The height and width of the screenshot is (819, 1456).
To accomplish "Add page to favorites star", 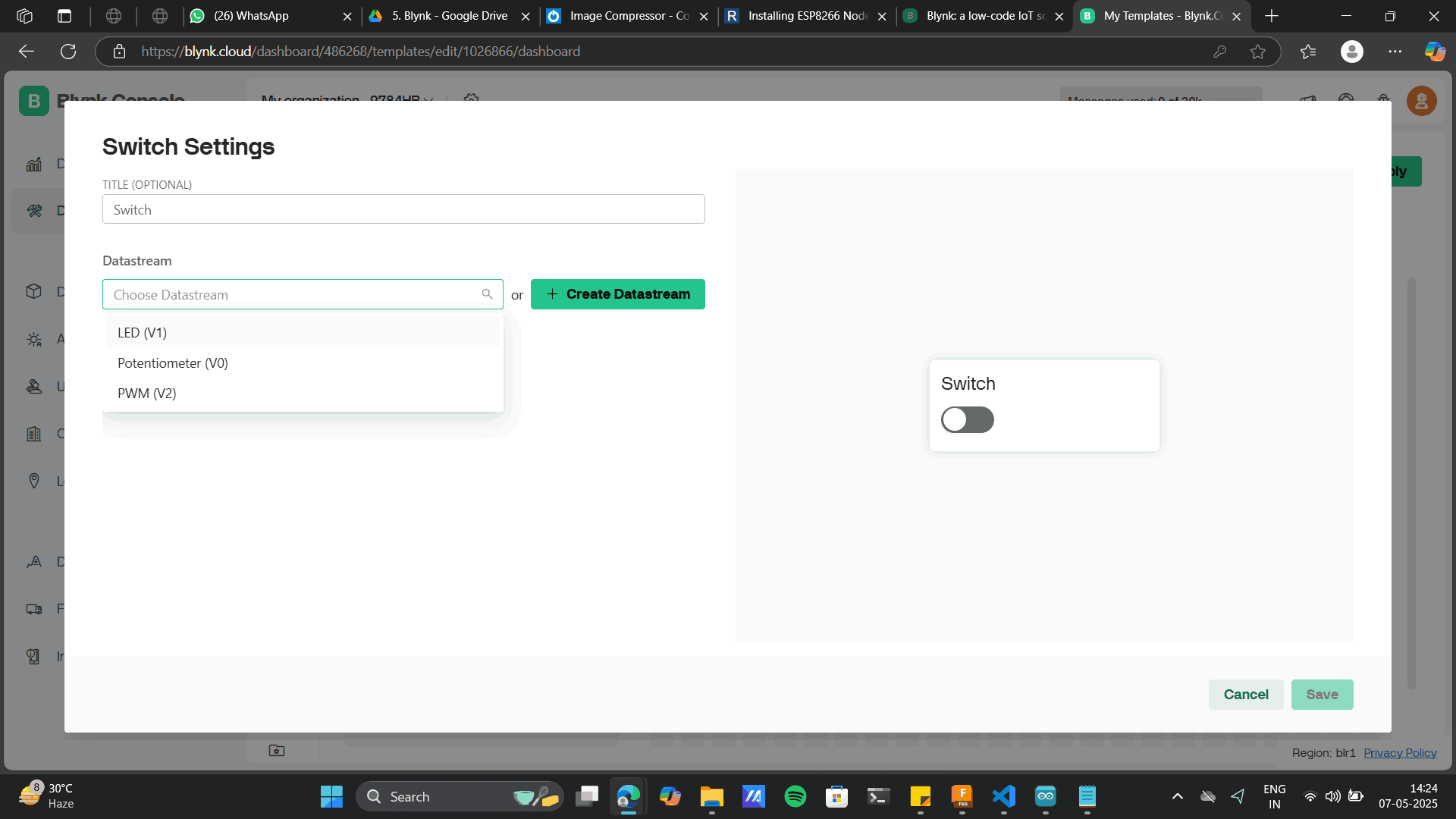I will pos(1258,52).
